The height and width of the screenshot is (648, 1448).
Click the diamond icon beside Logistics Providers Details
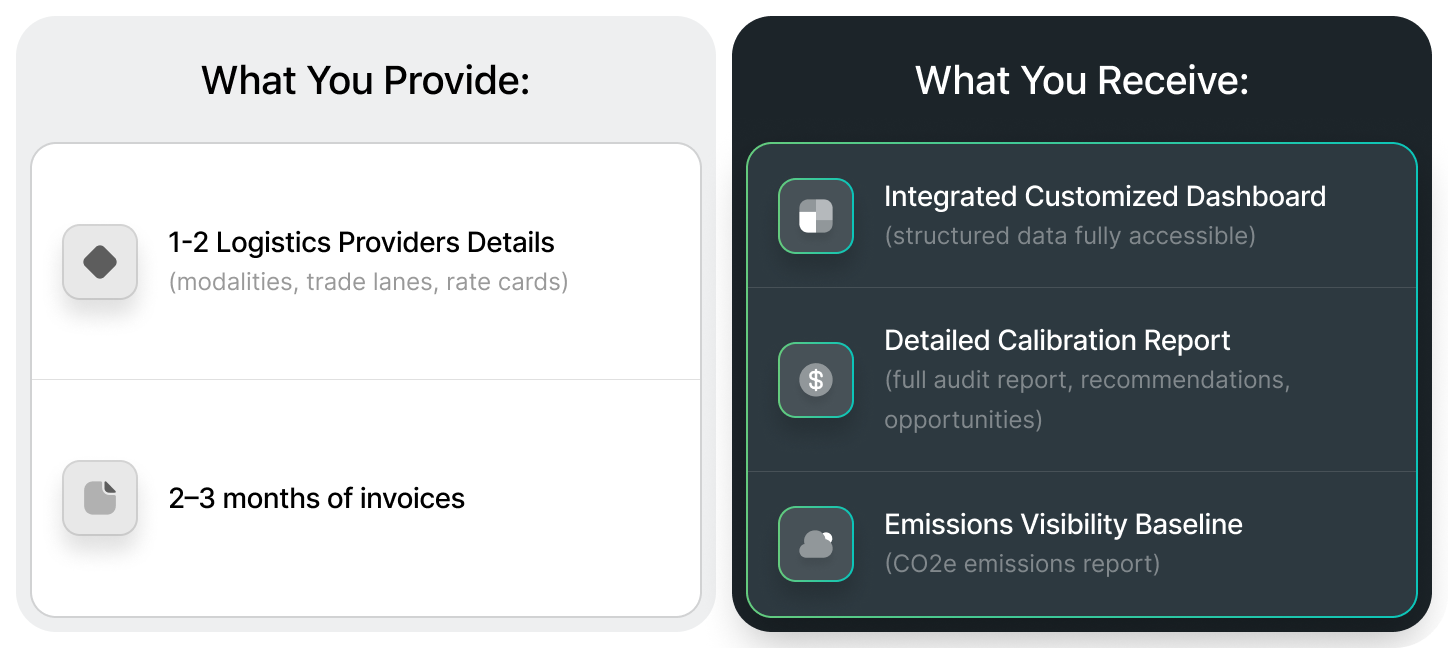coord(100,262)
